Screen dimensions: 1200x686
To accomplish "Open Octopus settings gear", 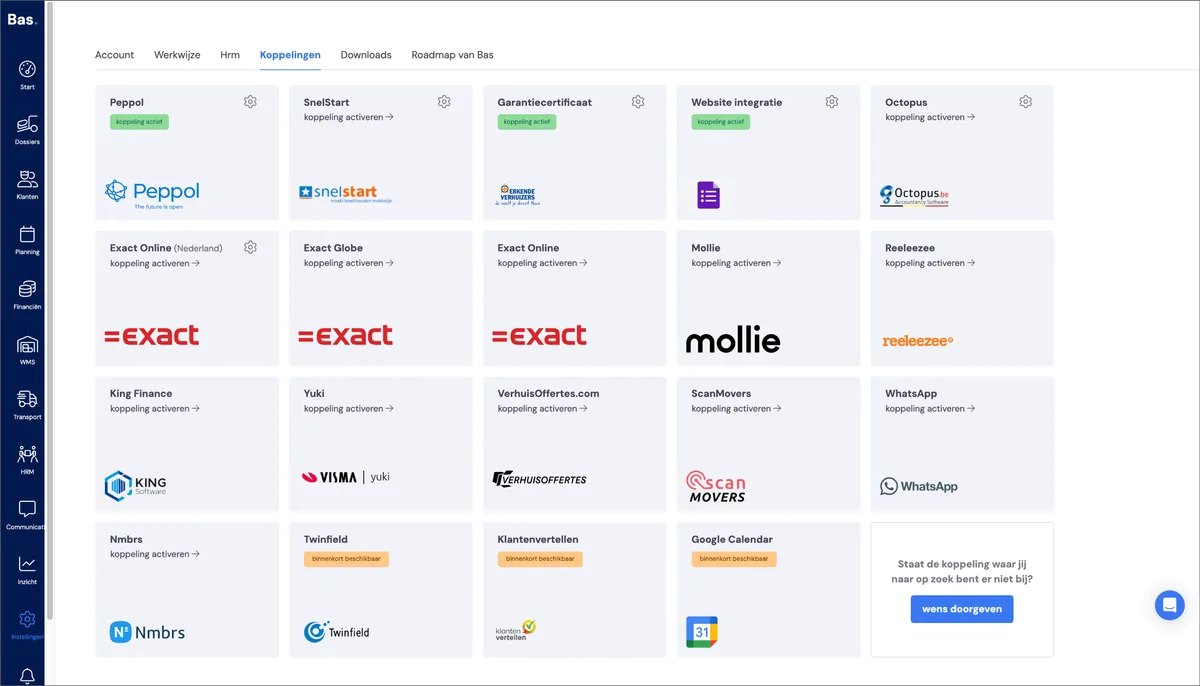I will (x=1026, y=102).
